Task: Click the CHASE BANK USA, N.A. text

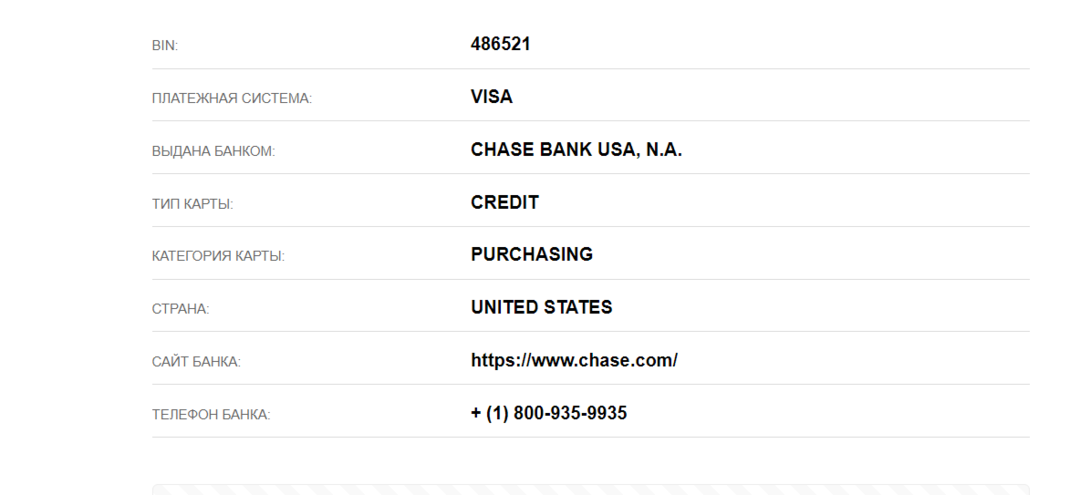Action: coord(576,150)
